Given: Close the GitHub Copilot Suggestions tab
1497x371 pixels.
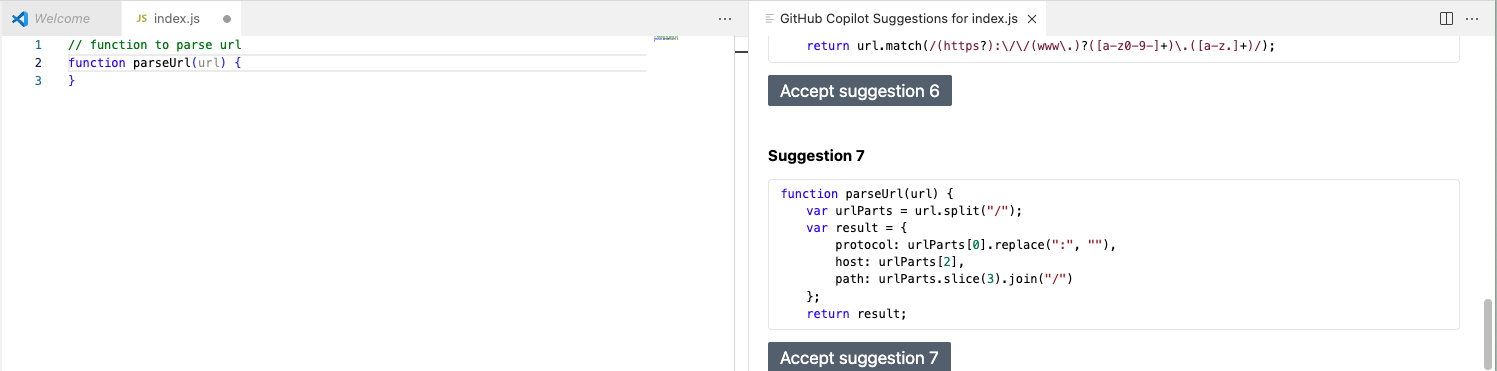Looking at the screenshot, I should pyautogui.click(x=1033, y=18).
